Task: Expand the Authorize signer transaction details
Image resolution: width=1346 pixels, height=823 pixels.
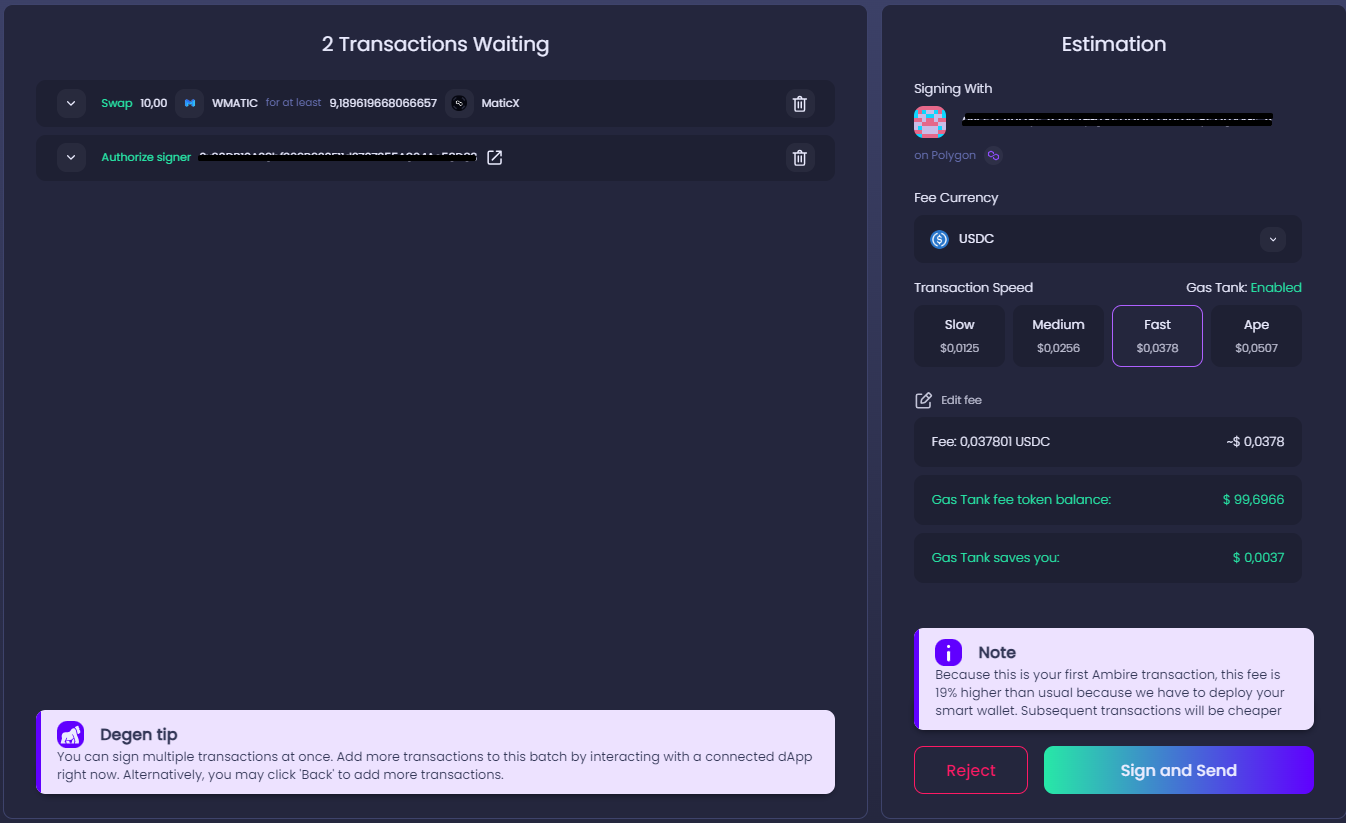Action: pyautogui.click(x=71, y=157)
